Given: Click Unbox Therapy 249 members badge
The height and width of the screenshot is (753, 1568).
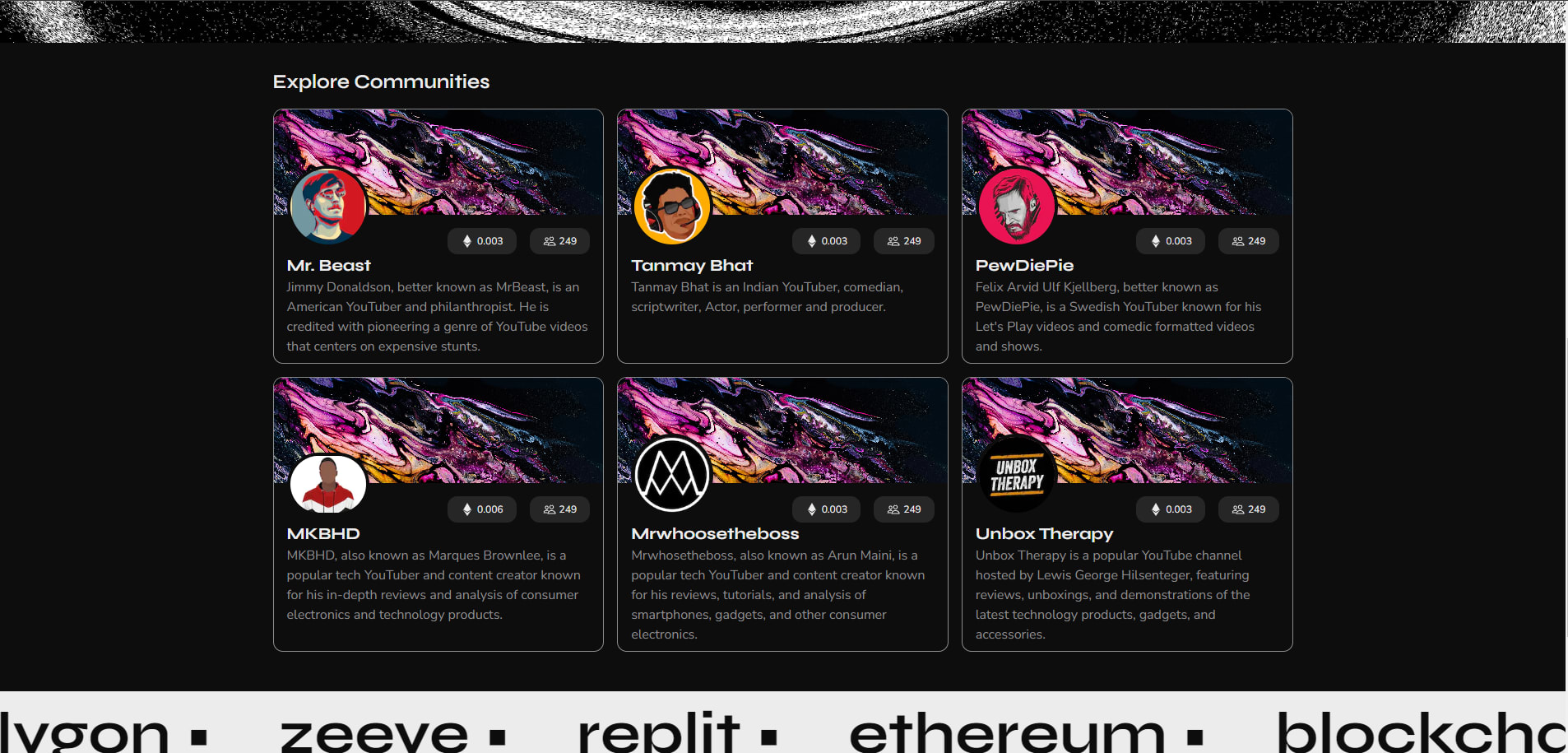Looking at the screenshot, I should [1249, 509].
